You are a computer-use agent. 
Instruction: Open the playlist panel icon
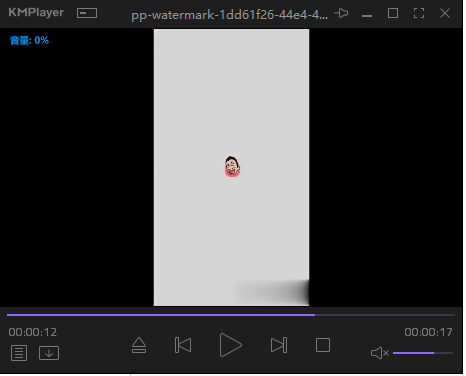point(19,353)
